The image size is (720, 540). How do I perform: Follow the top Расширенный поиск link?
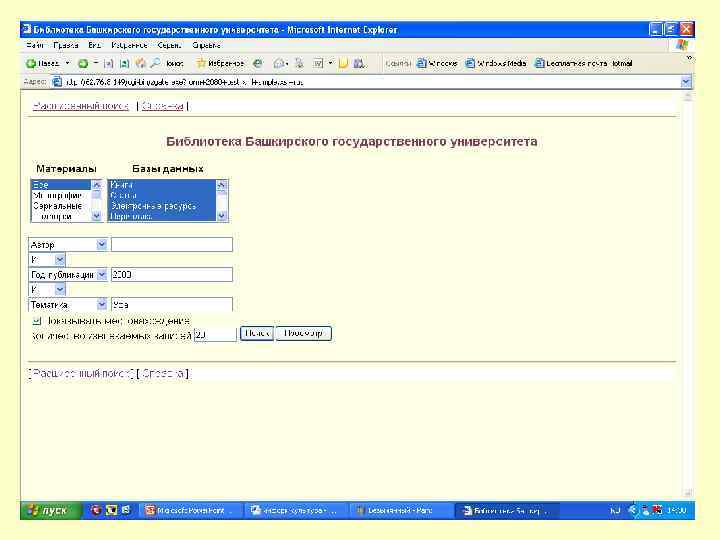(x=81, y=106)
